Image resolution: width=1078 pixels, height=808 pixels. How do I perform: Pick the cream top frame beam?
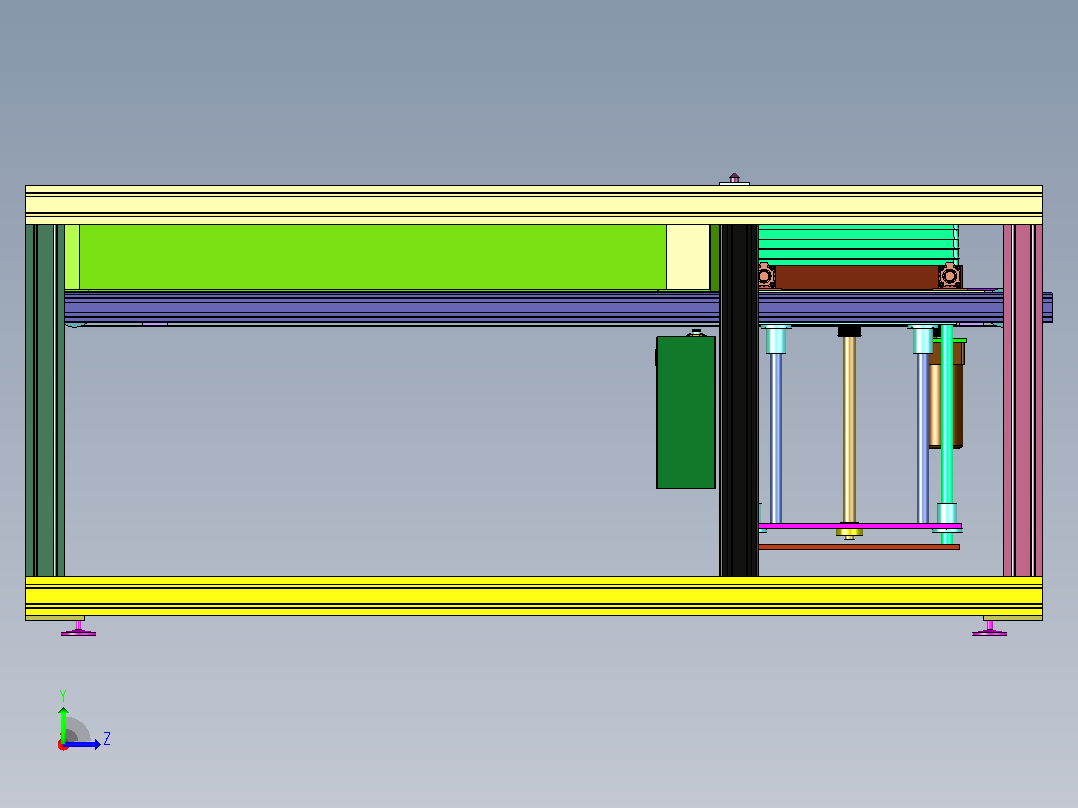[534, 205]
